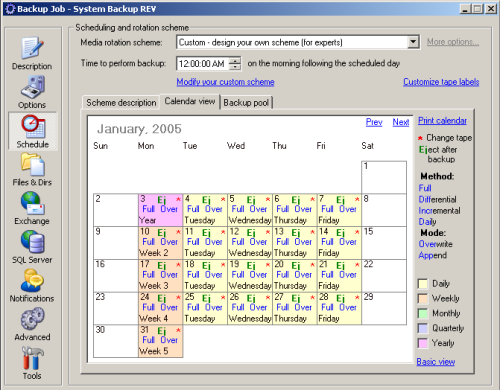Select the January 10 Week 2 cell
This screenshot has width=500, height=390.
[161, 243]
